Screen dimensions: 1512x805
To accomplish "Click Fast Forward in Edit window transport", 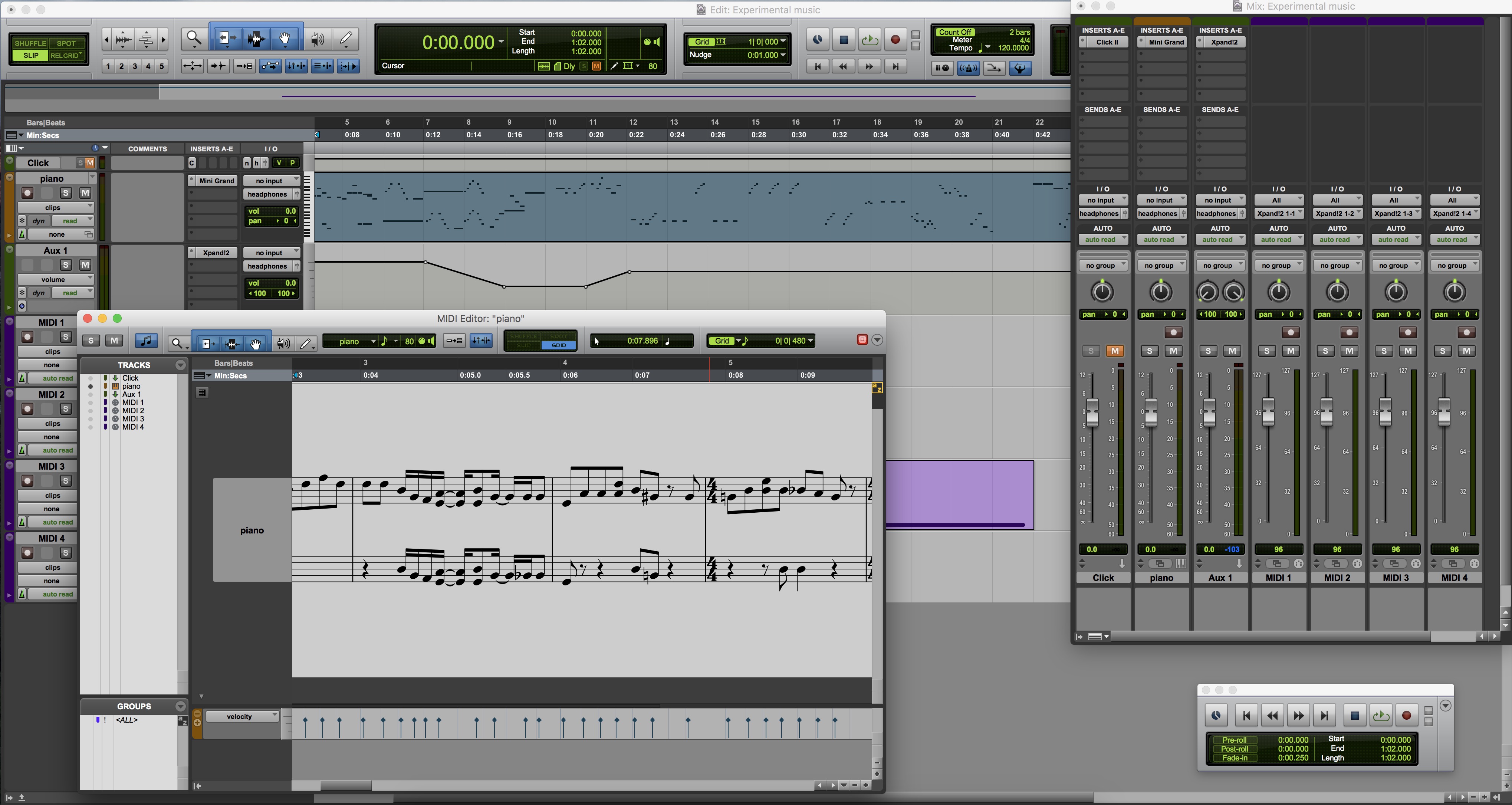I will tap(869, 67).
